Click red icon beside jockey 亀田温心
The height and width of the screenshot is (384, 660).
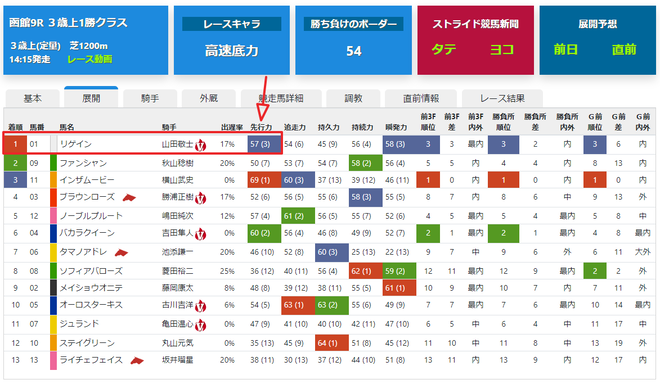[x=200, y=325]
